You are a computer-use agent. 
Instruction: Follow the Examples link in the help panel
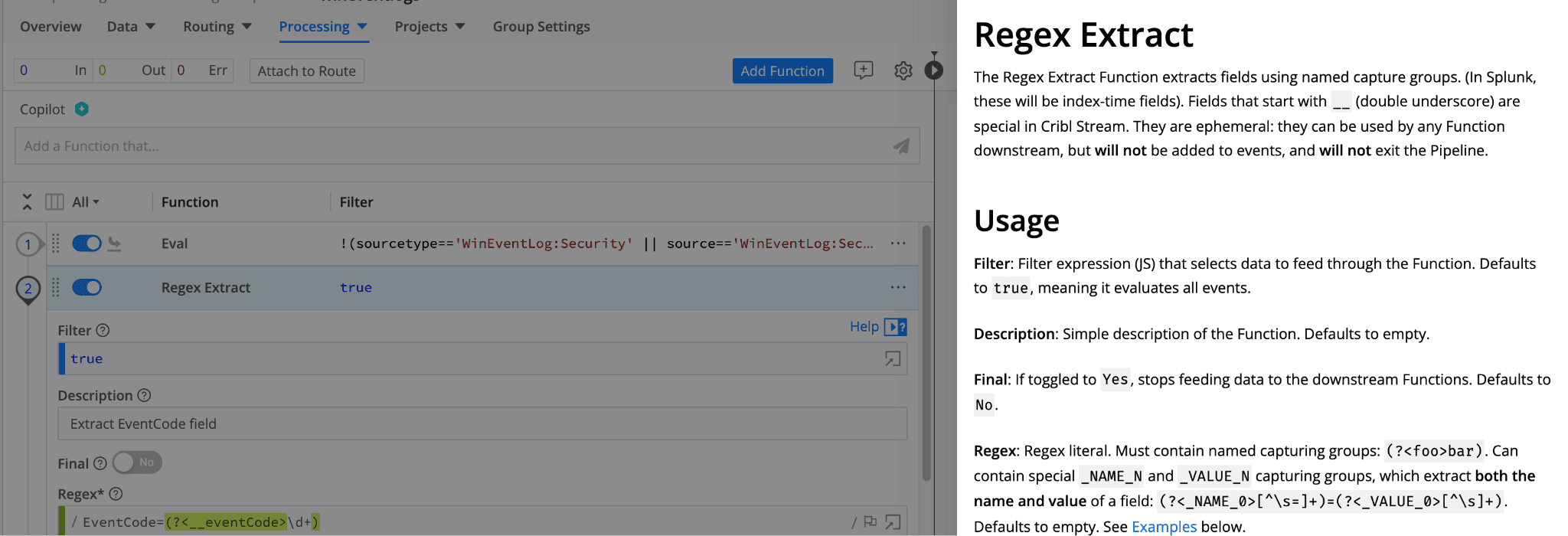(x=1163, y=527)
